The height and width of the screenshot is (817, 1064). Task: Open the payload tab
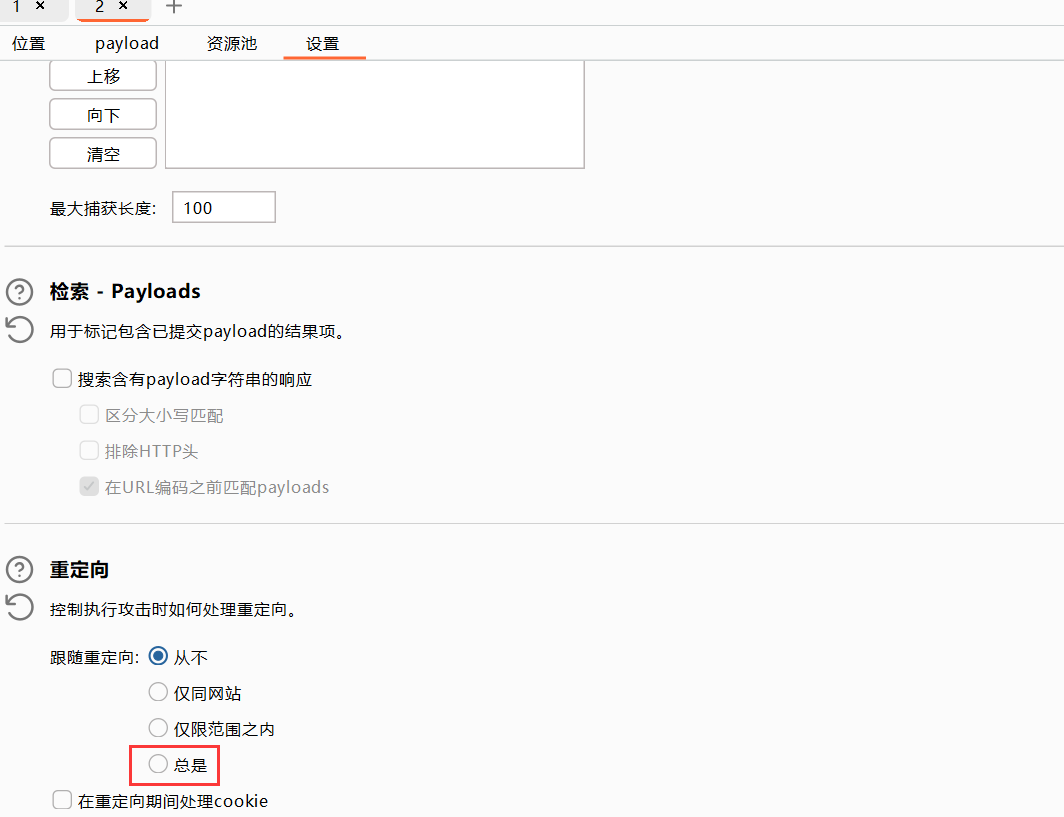(x=127, y=44)
